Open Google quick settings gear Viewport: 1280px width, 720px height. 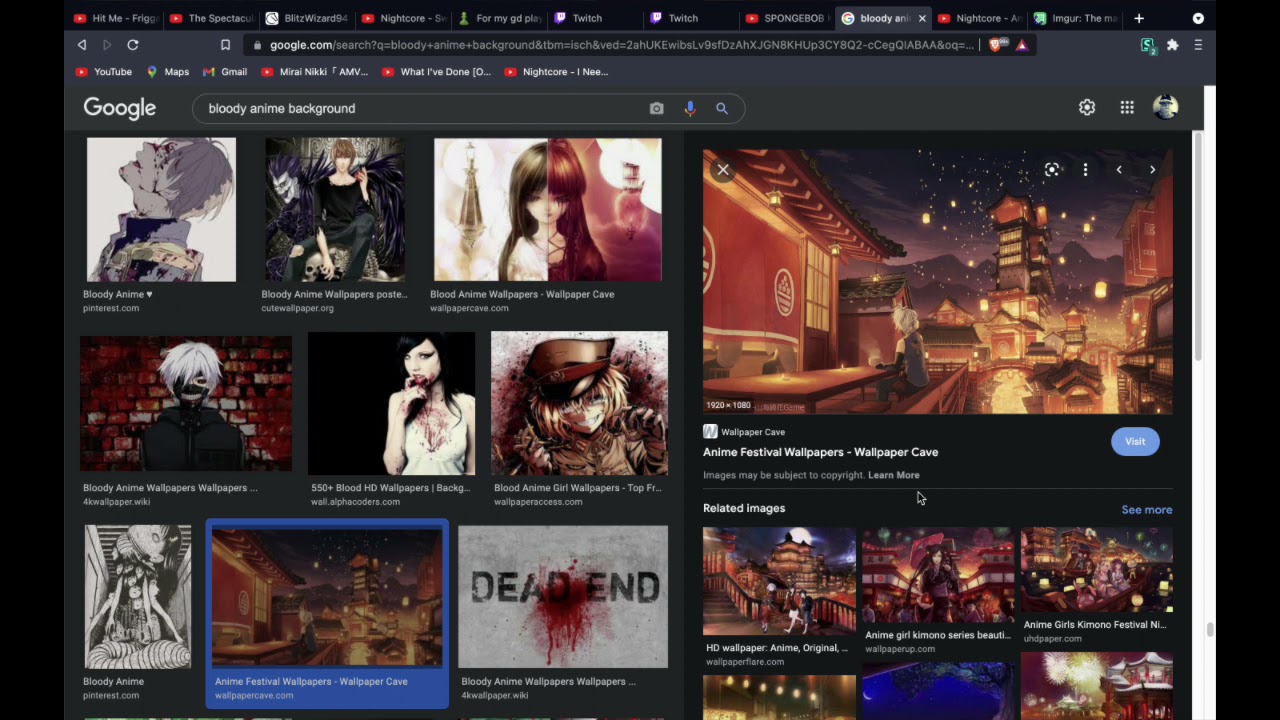(1087, 108)
